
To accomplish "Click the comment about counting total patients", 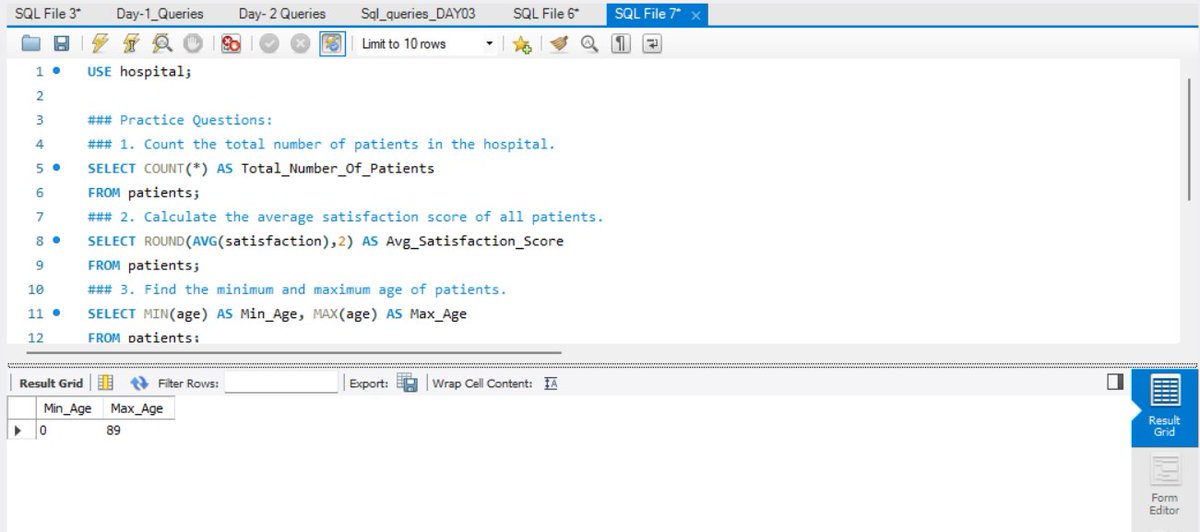I will (x=321, y=144).
